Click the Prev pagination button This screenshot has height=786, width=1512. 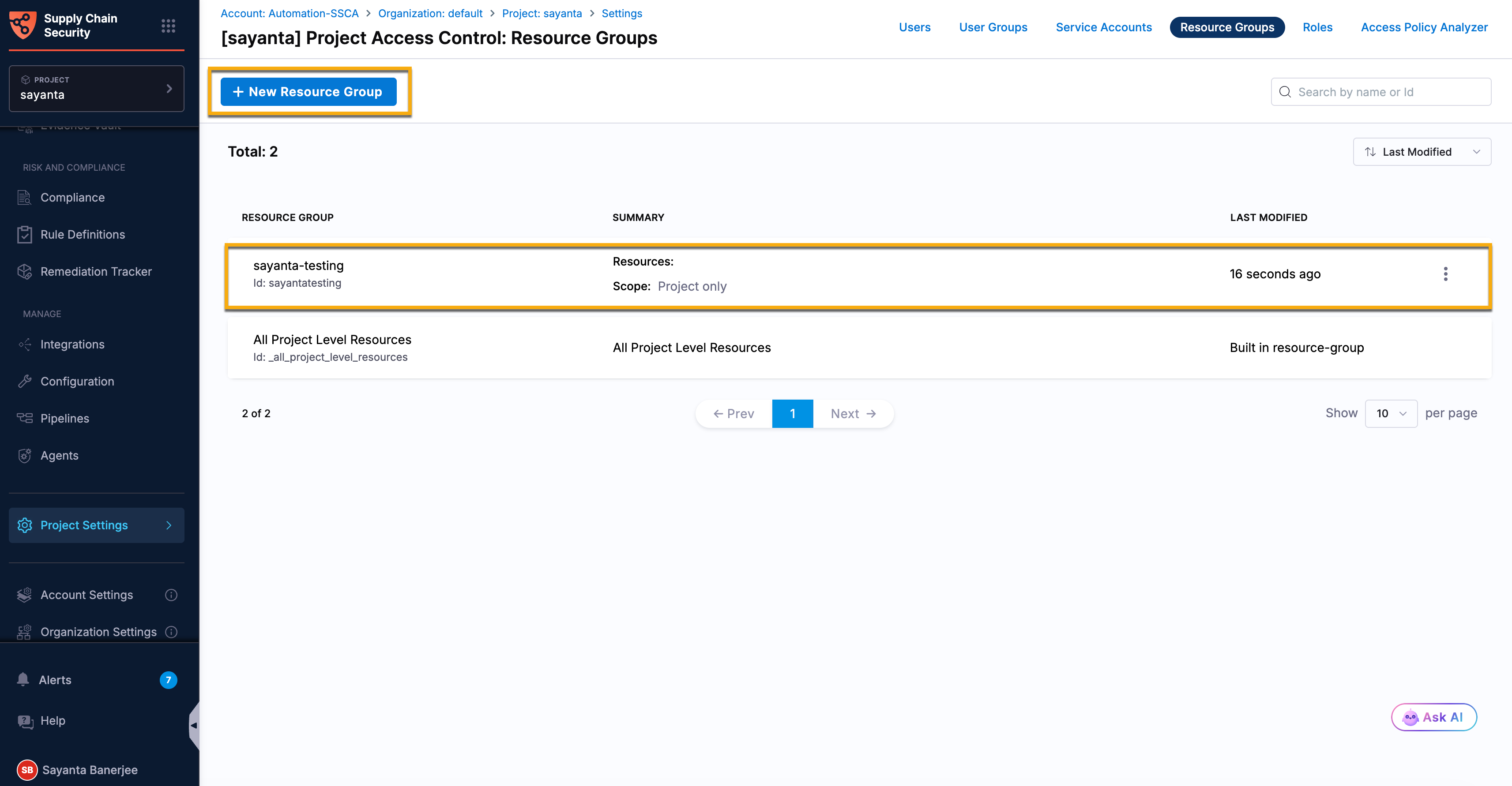pyautogui.click(x=733, y=414)
